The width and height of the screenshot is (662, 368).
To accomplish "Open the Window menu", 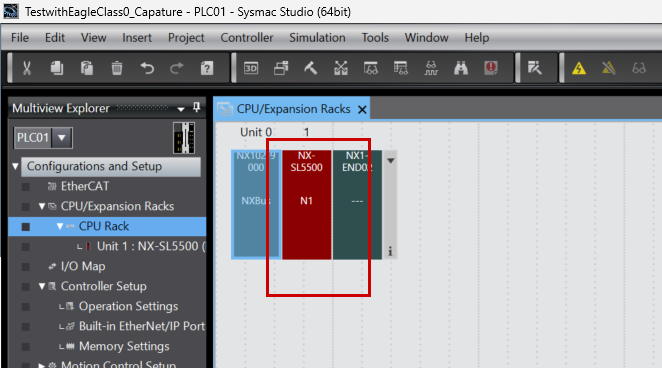I will click(x=426, y=38).
